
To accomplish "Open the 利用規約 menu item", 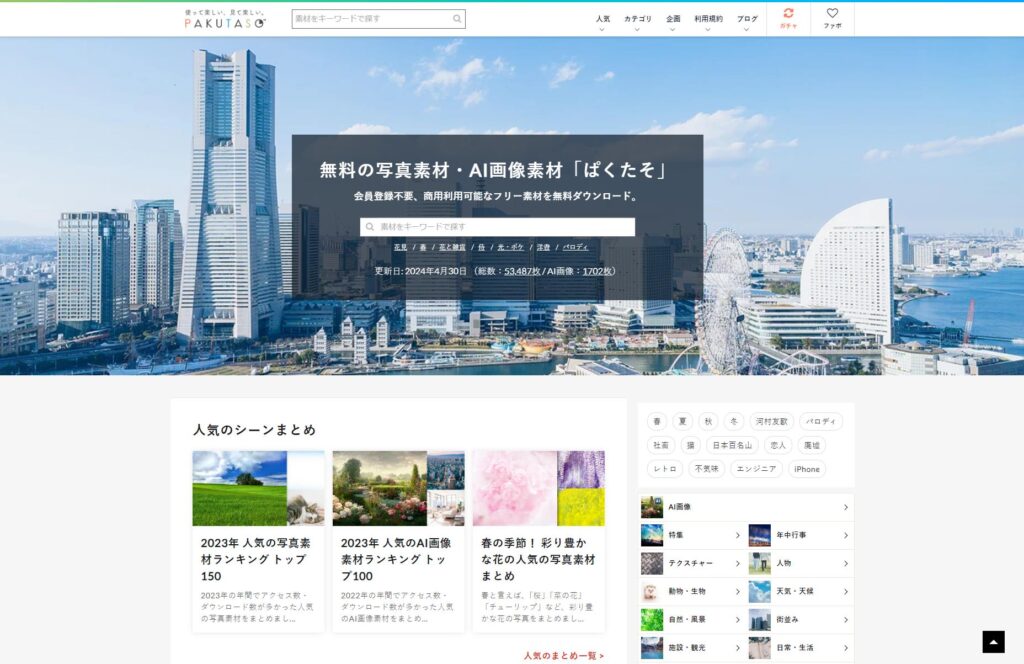I will (708, 22).
